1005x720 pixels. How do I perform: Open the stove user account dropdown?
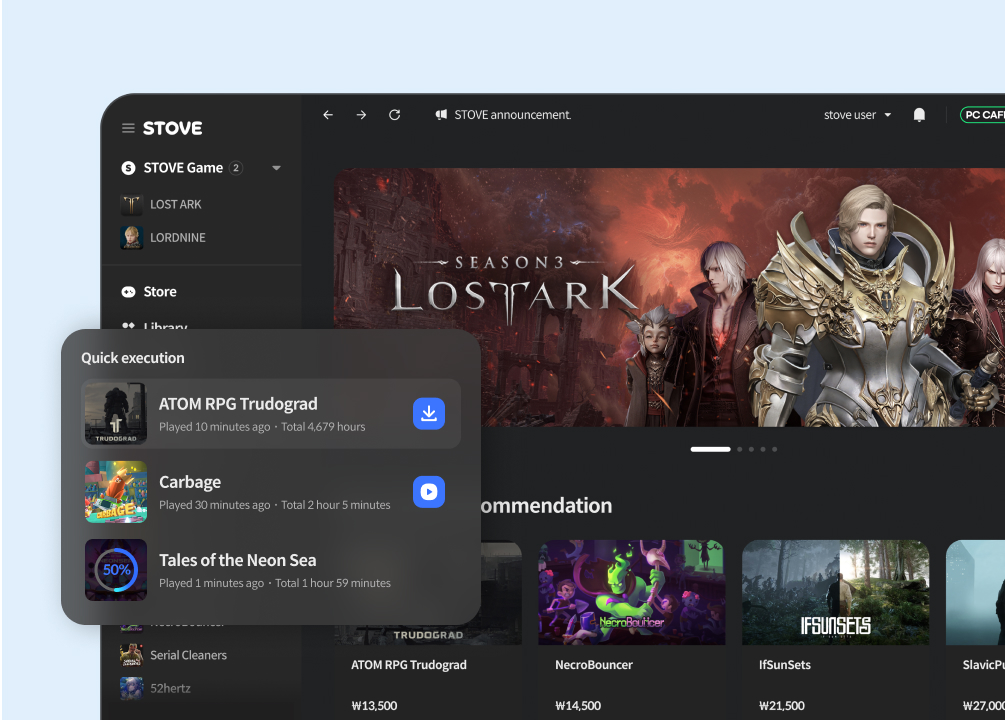click(857, 115)
